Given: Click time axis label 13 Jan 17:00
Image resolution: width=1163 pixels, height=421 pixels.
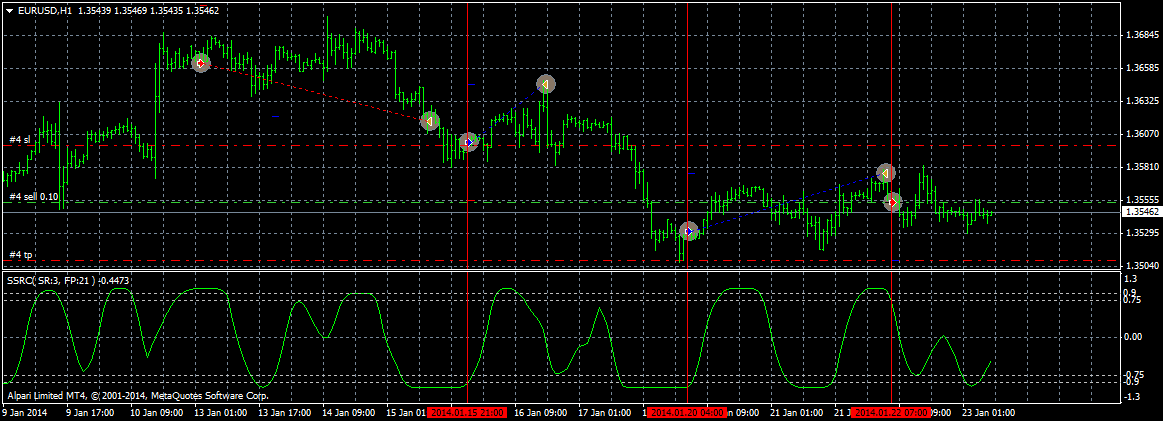Looking at the screenshot, I should coord(286,412).
